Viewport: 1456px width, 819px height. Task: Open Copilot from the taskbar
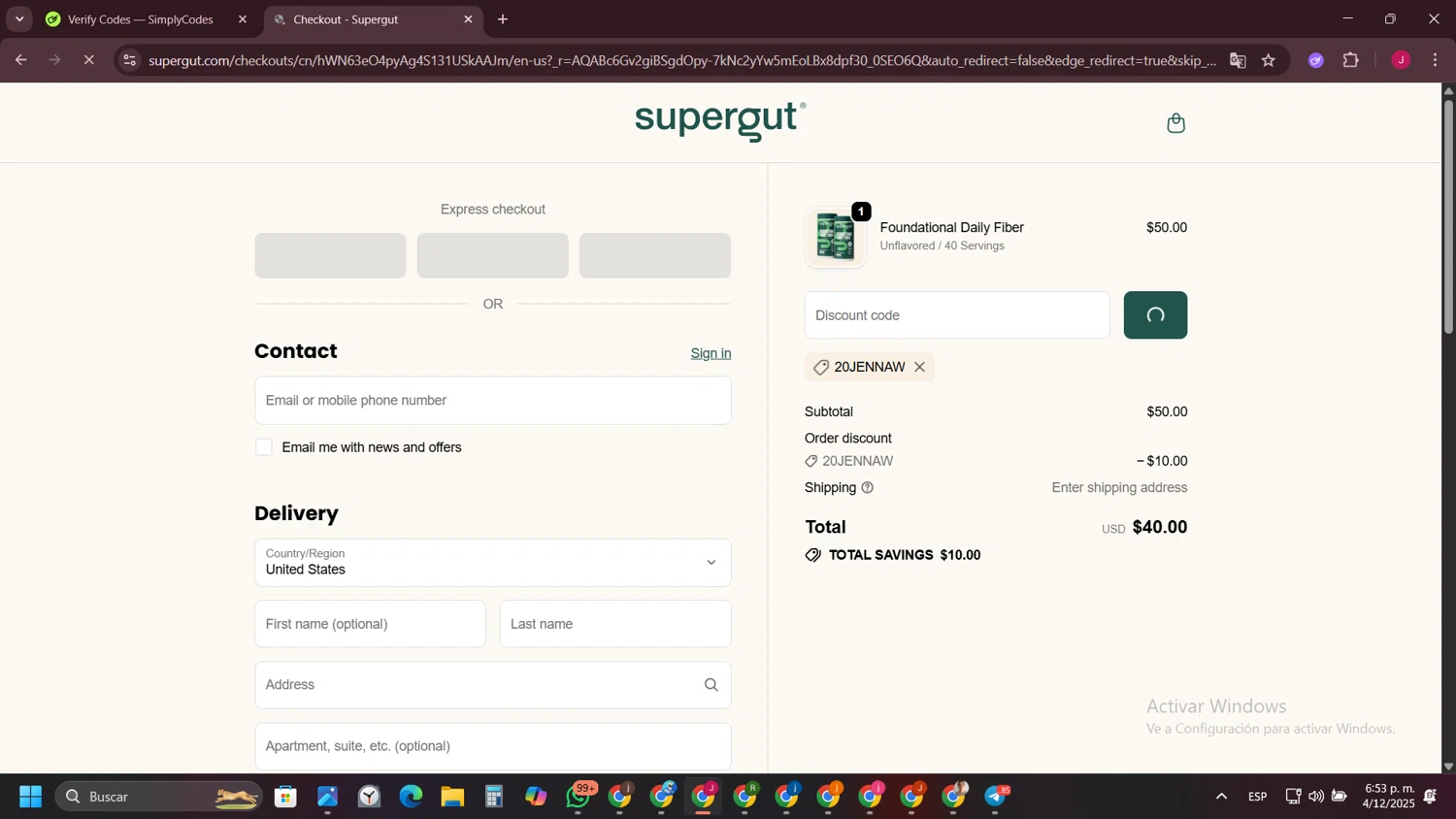[x=536, y=797]
